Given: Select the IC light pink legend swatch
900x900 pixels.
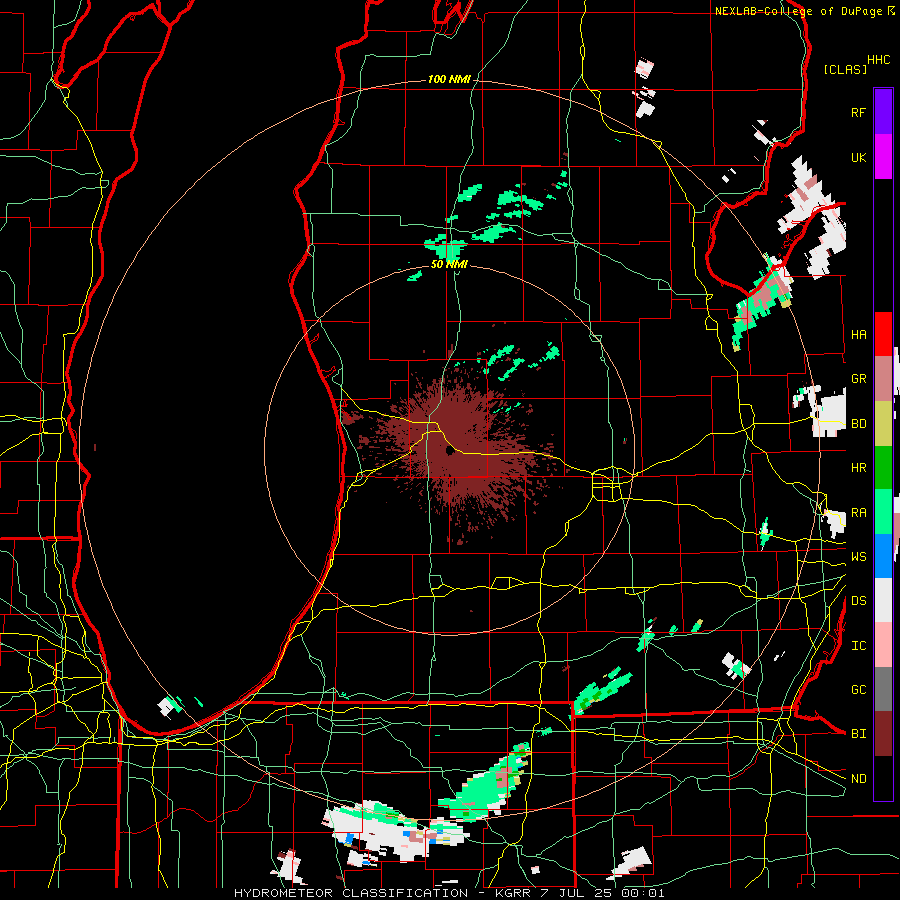Looking at the screenshot, I should tap(883, 645).
